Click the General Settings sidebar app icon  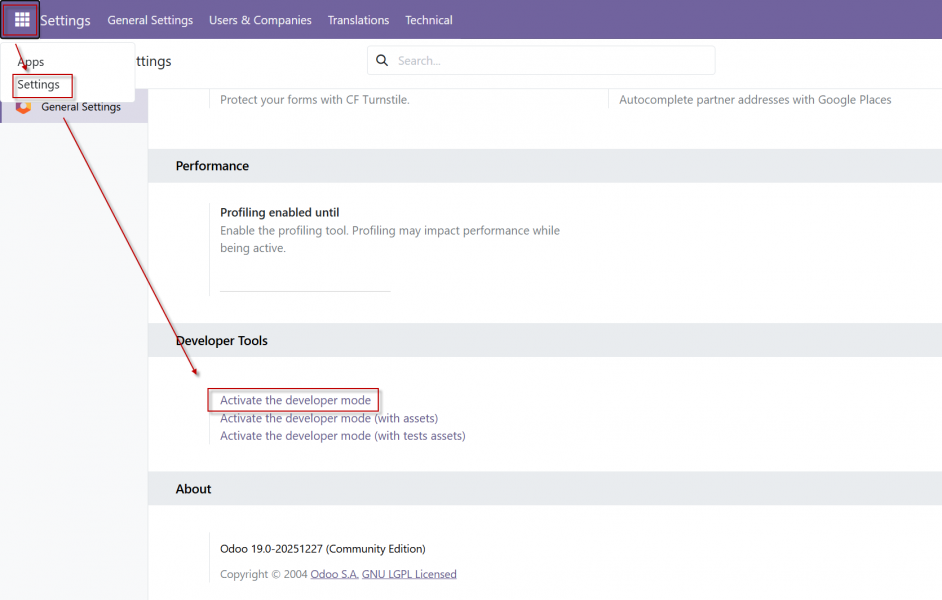coord(23,107)
